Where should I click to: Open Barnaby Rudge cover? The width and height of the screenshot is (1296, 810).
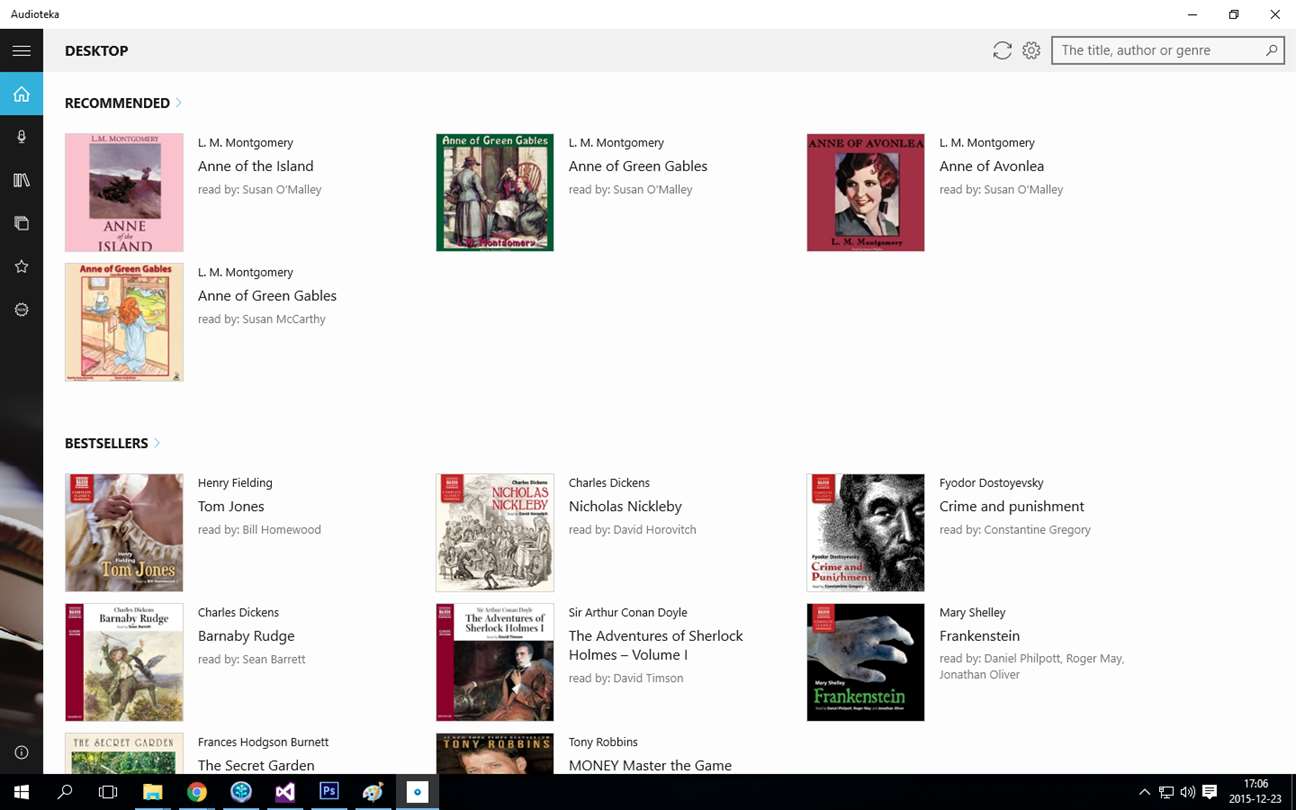(124, 662)
